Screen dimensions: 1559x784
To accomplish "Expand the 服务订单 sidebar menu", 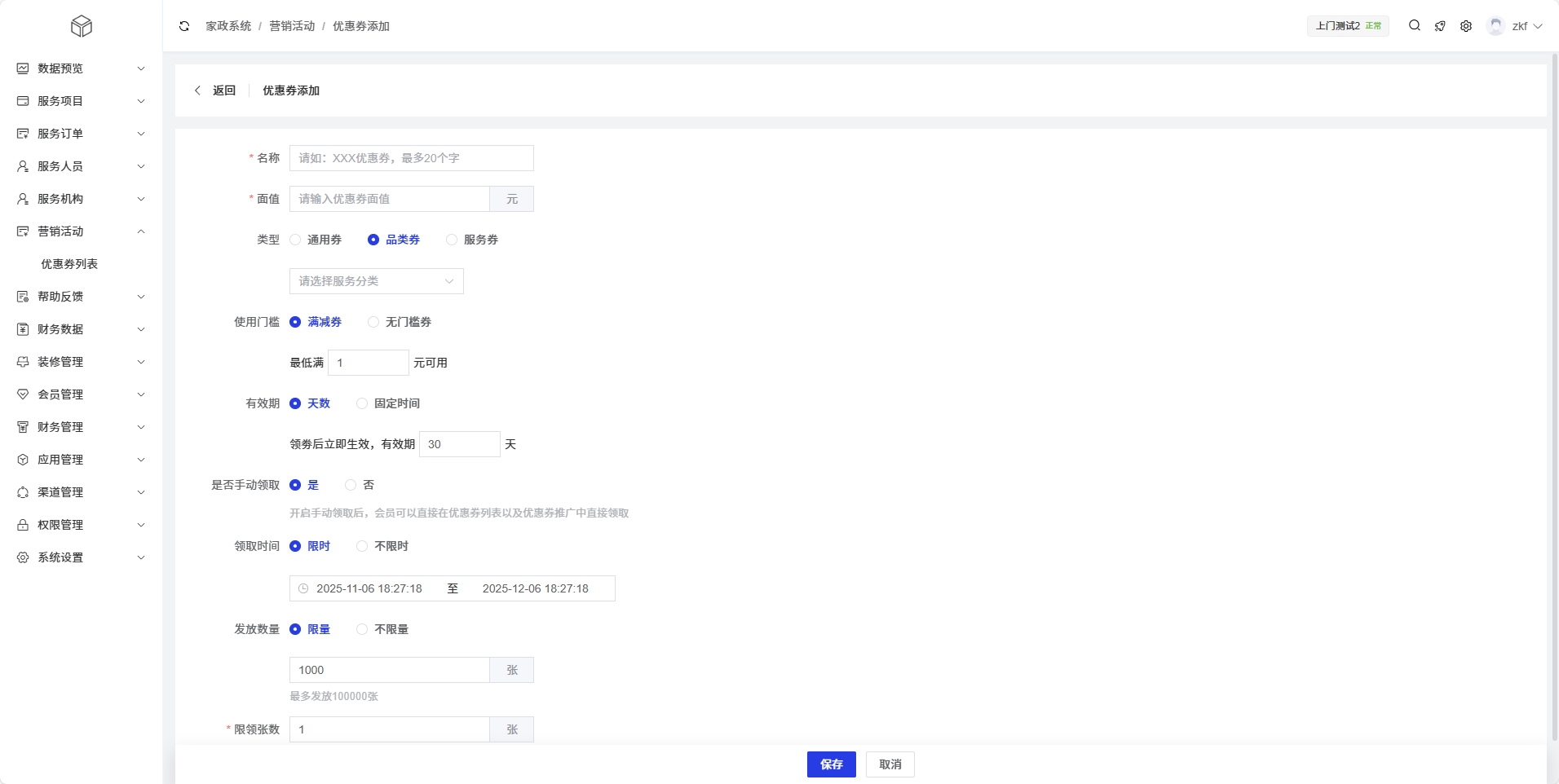I will point(81,134).
